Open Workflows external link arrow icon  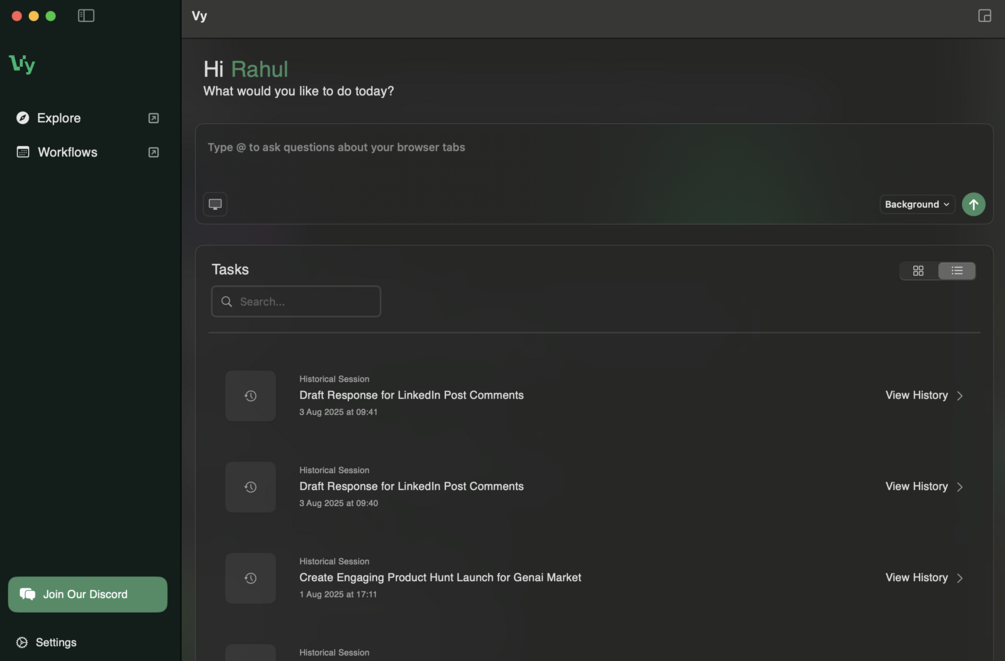153,152
